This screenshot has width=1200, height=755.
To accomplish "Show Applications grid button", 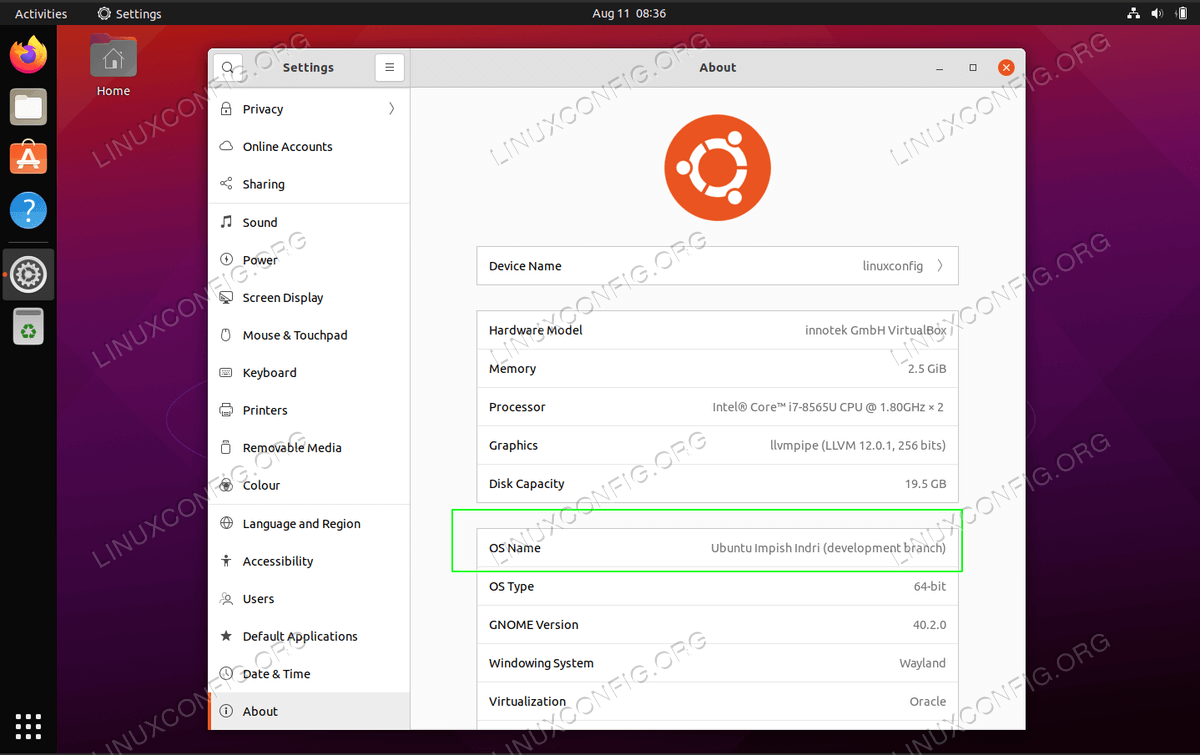I will pyautogui.click(x=29, y=726).
